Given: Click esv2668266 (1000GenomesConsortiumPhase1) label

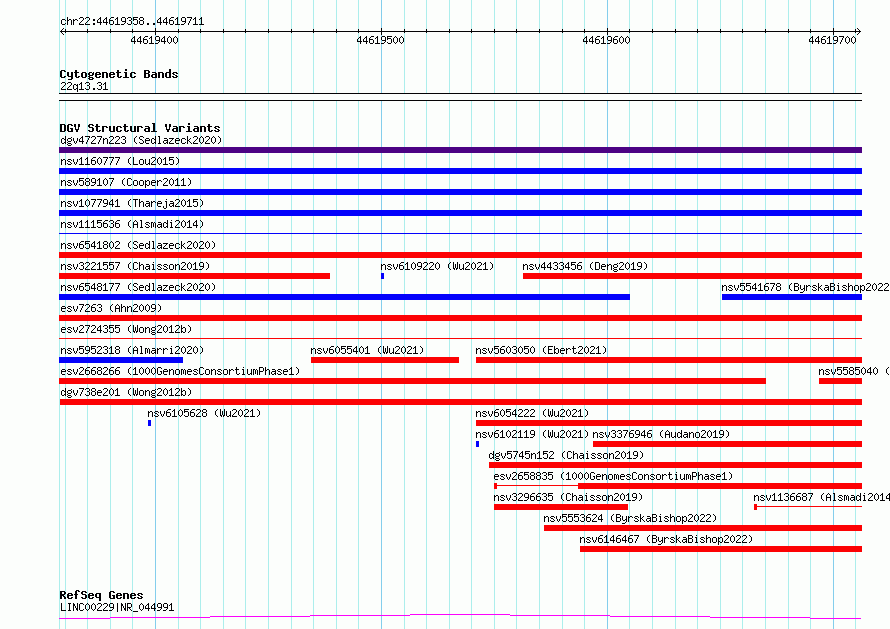Looking at the screenshot, I should 180,371.
